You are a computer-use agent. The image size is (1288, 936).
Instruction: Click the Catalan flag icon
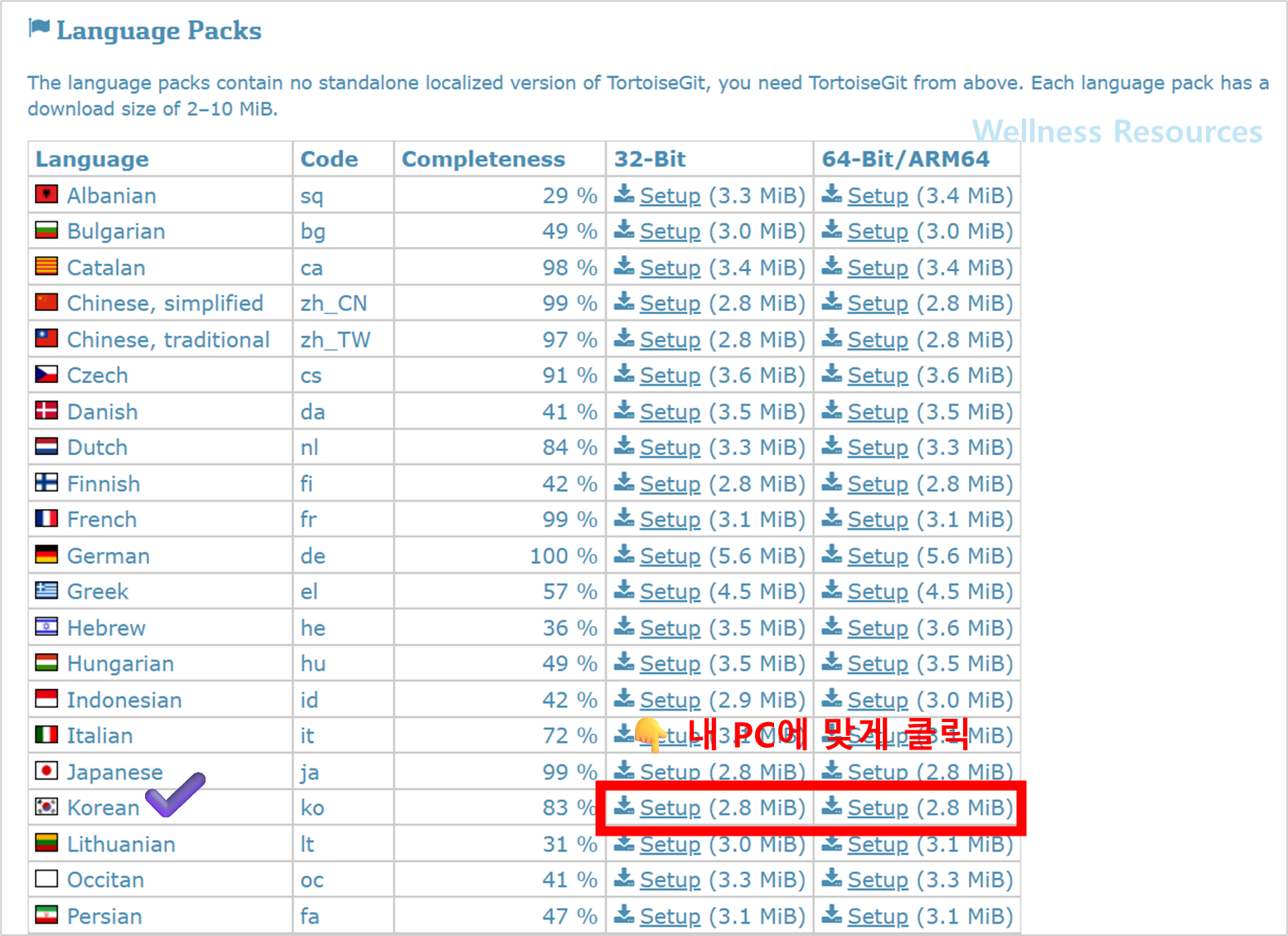[x=46, y=266]
